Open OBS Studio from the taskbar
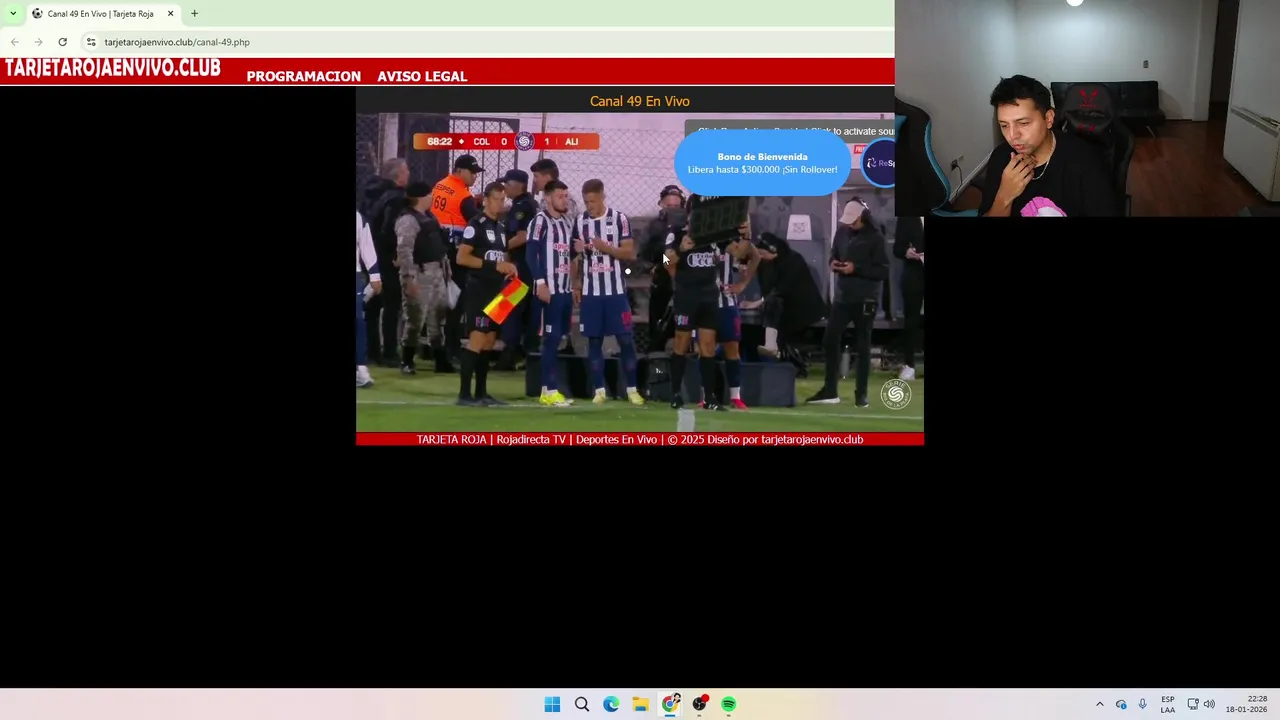 point(700,704)
